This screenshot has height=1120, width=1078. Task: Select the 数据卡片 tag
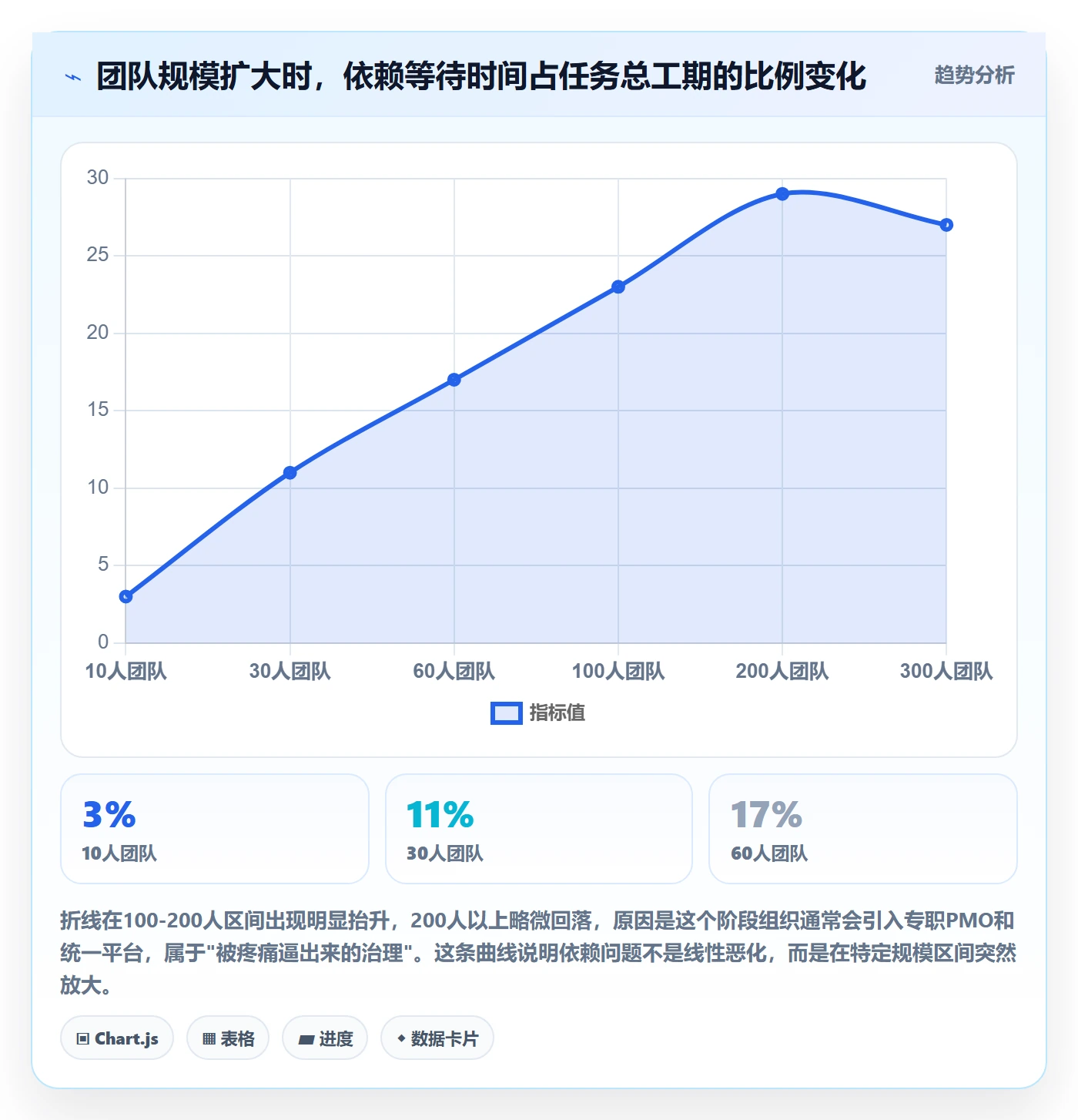[437, 1038]
